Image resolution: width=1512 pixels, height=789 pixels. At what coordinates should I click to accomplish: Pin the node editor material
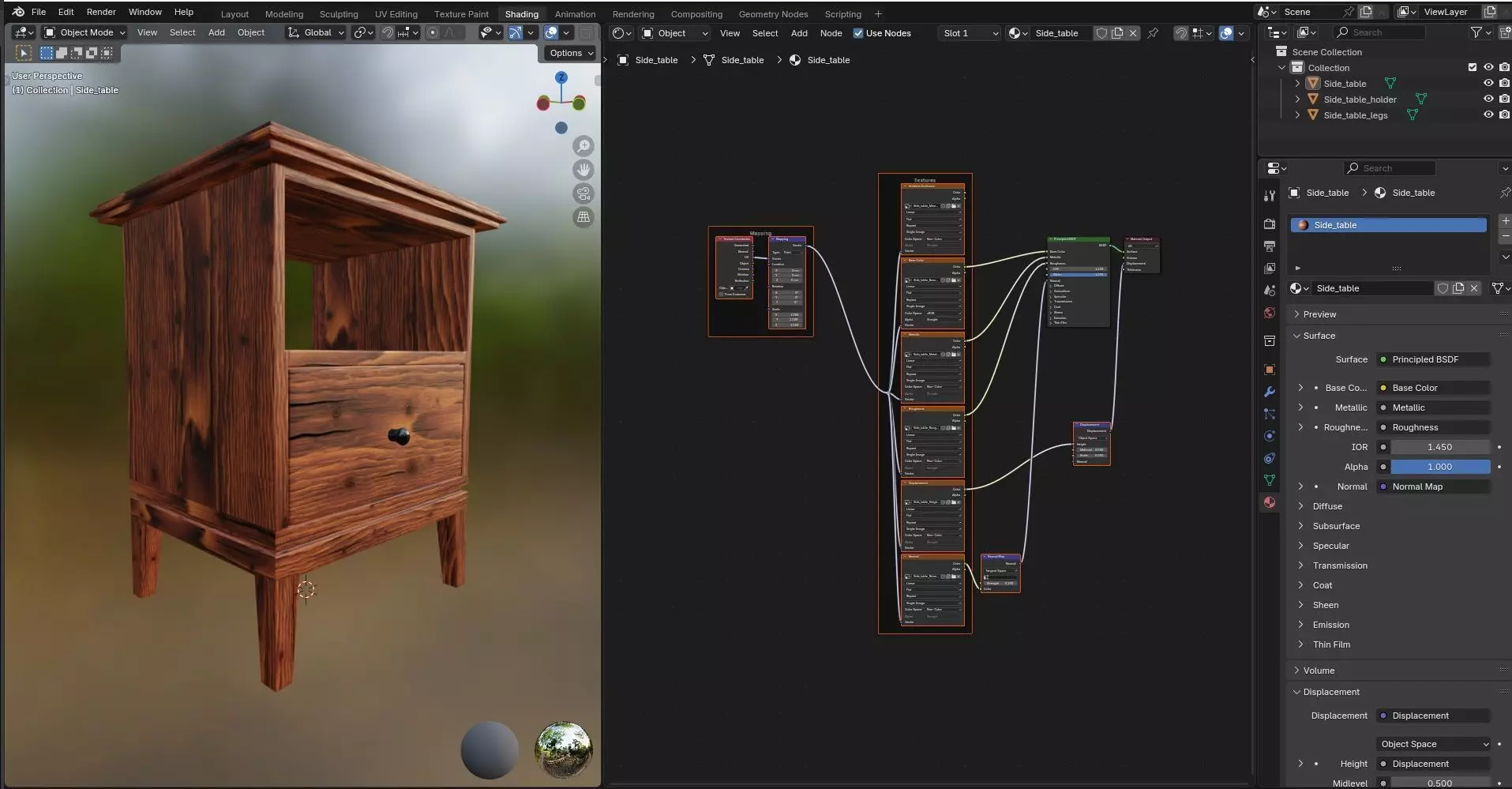tap(1153, 33)
